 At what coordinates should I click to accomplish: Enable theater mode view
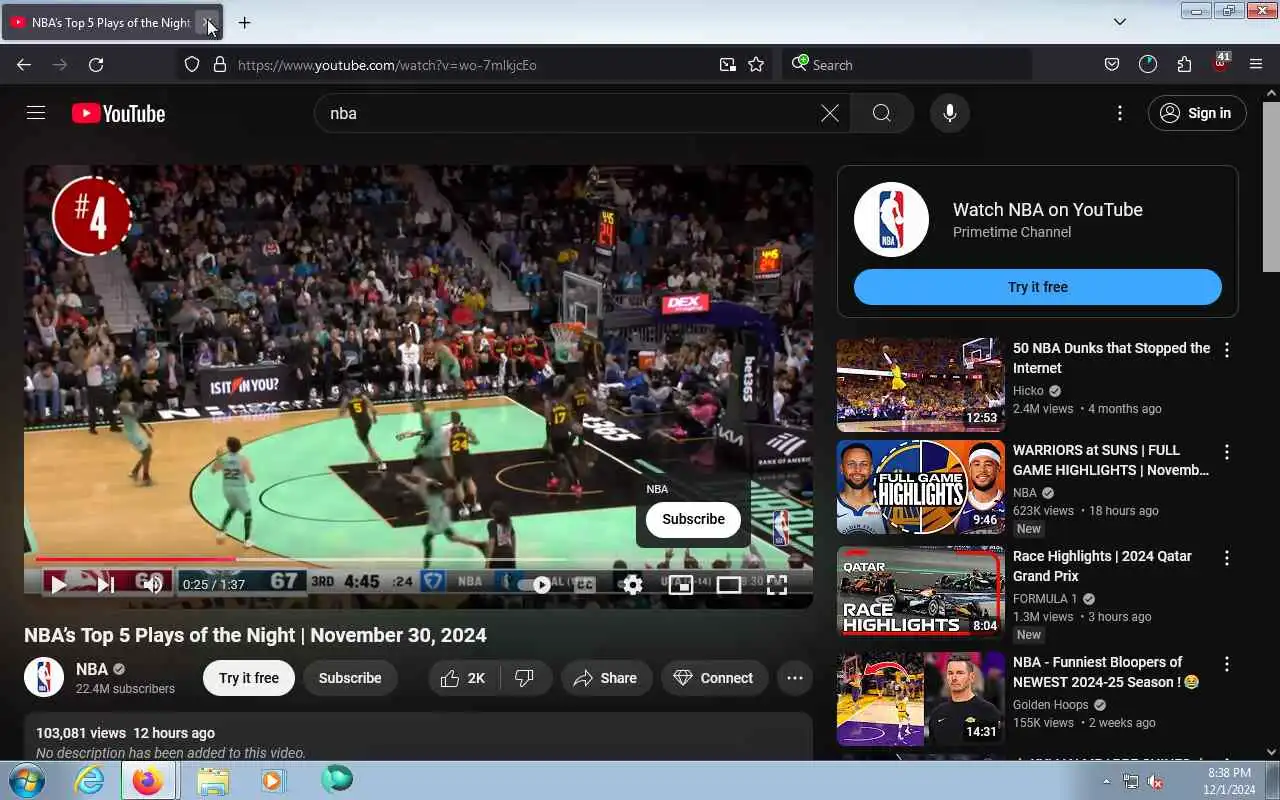(x=728, y=585)
